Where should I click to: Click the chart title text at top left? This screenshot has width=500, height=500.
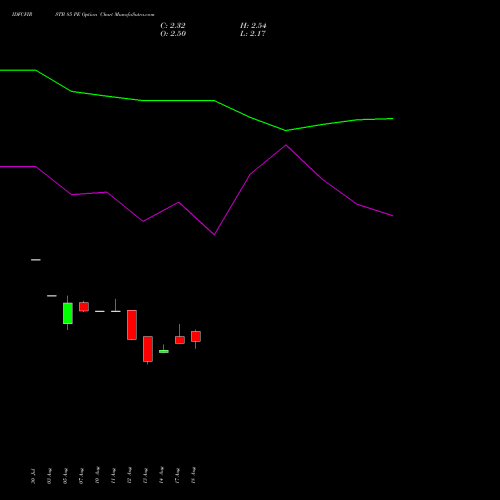click(x=83, y=15)
